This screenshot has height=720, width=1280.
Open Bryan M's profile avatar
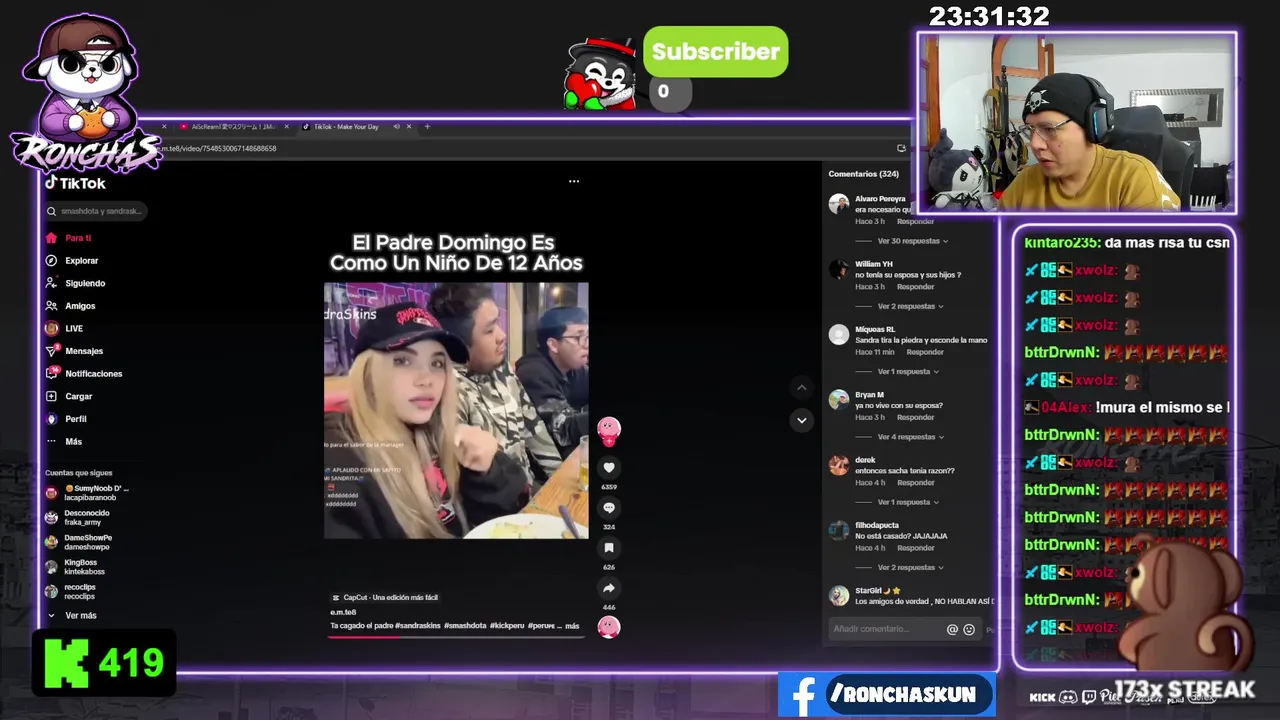(x=839, y=400)
